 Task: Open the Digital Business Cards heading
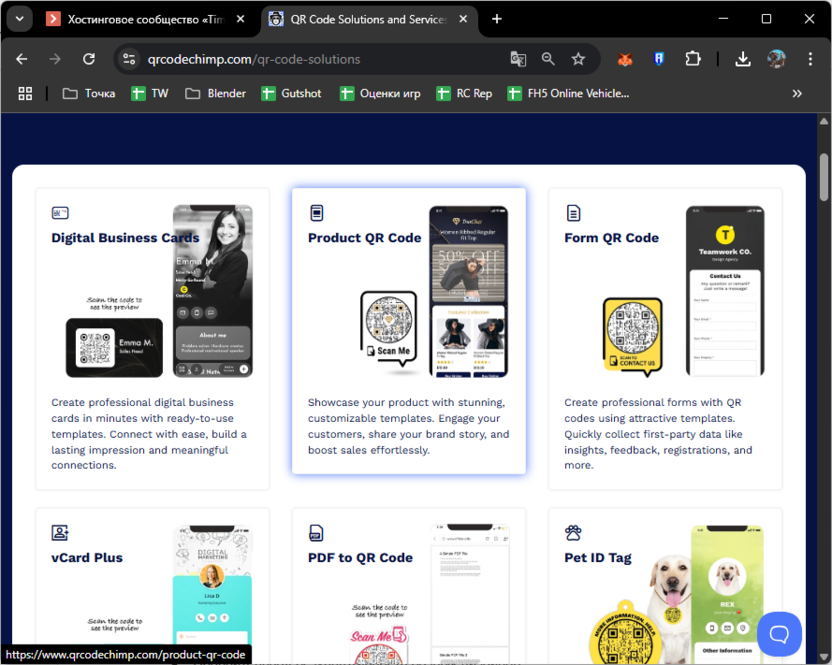[125, 238]
